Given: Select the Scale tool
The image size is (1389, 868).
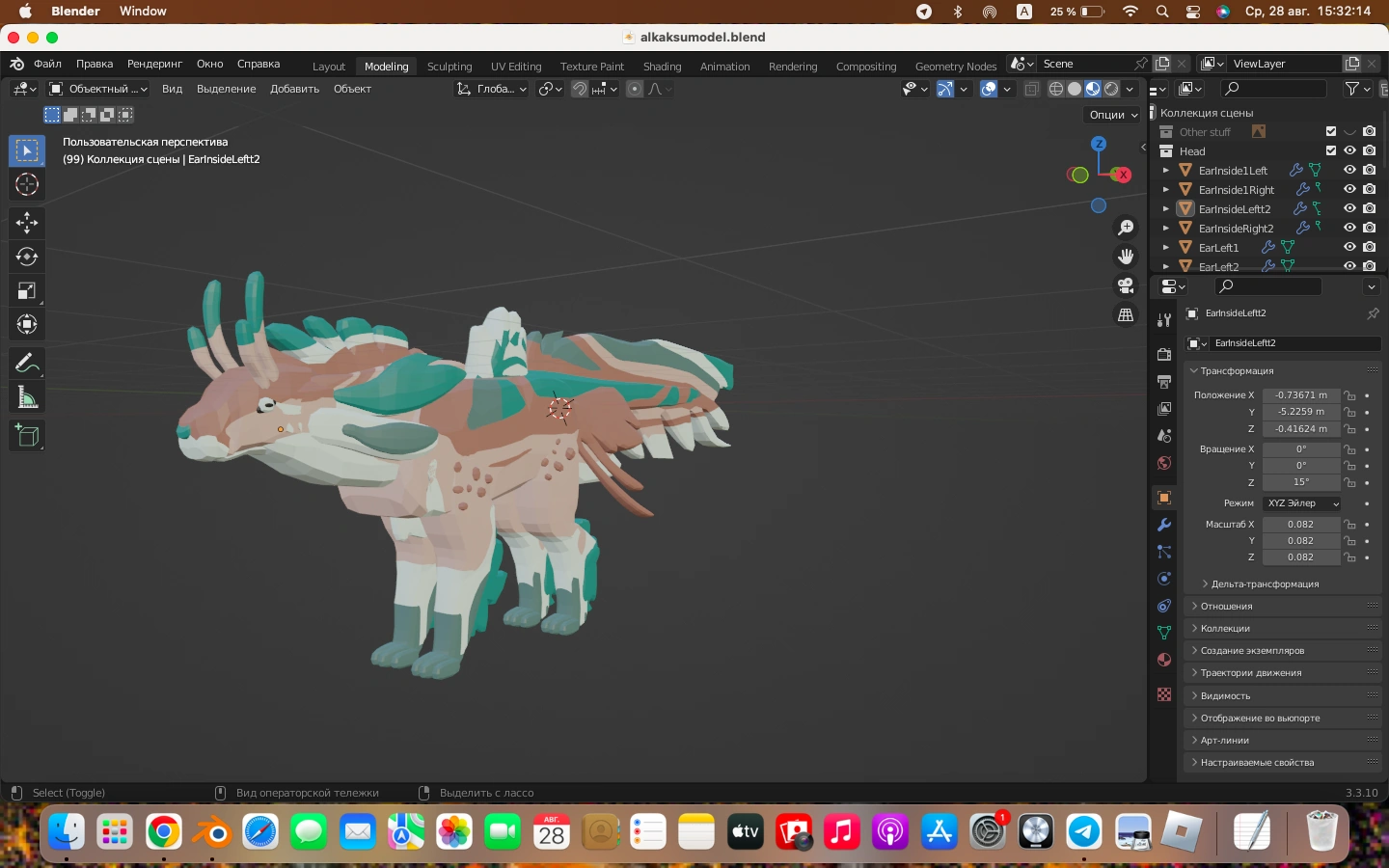Looking at the screenshot, I should (x=26, y=290).
